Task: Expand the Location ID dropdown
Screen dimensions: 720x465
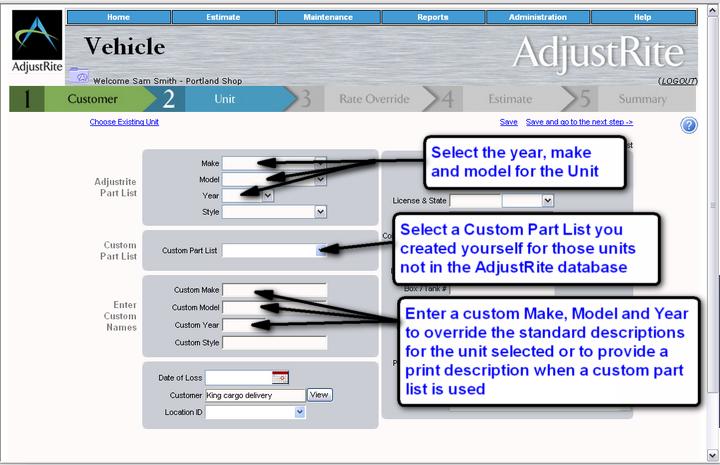Action: point(299,412)
